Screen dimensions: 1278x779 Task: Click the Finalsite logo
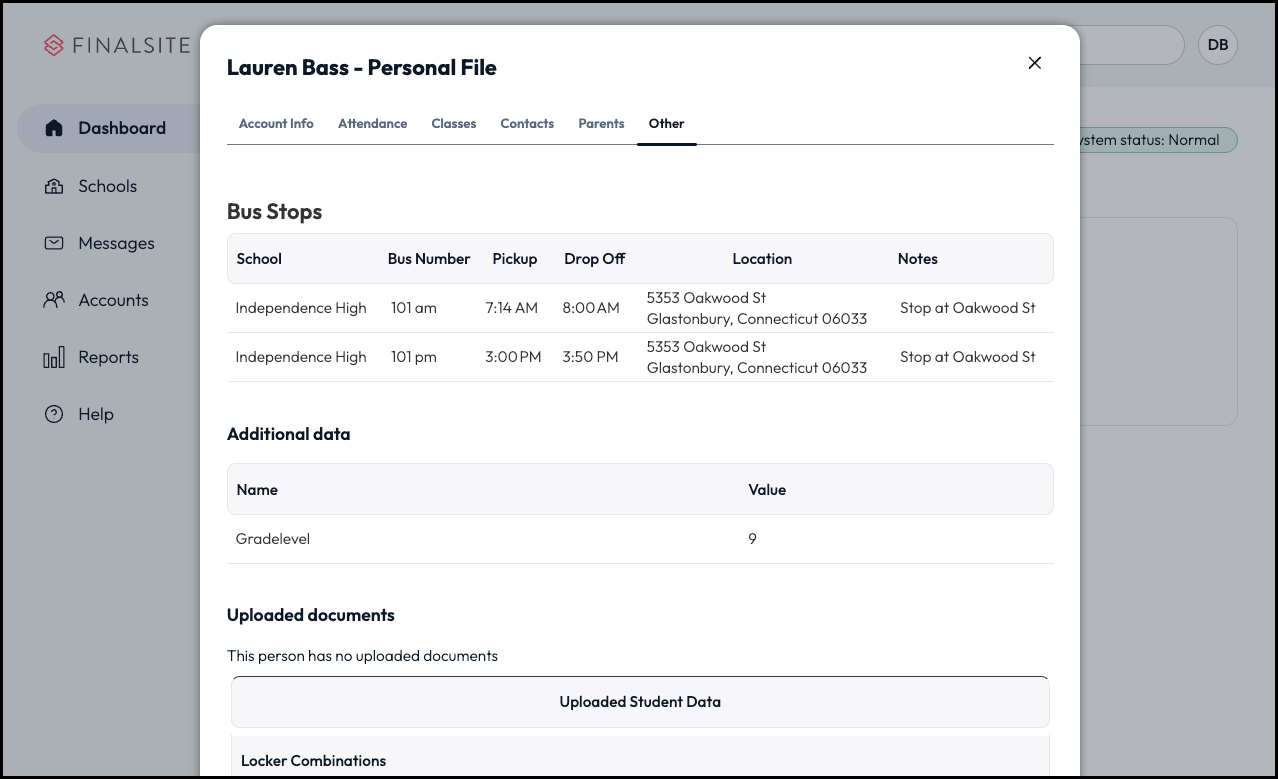pyautogui.click(x=117, y=46)
